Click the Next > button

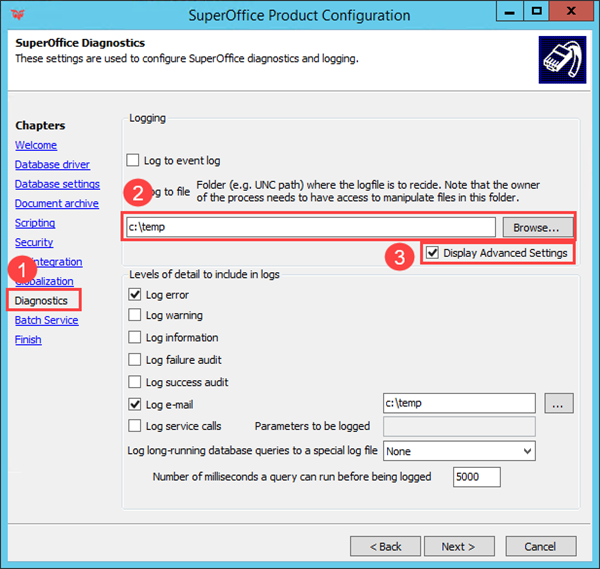click(459, 546)
